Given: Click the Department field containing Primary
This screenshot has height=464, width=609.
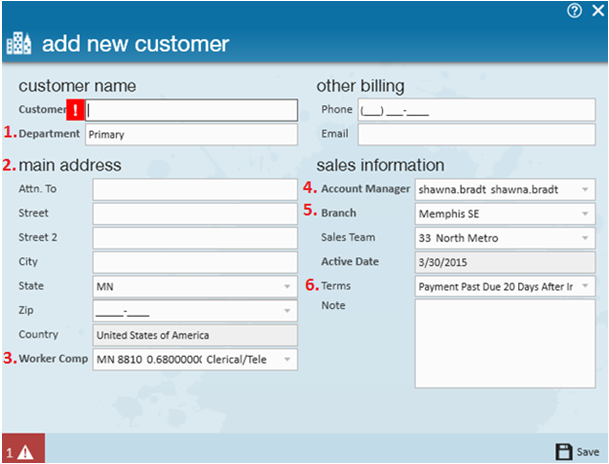Looking at the screenshot, I should pos(191,135).
